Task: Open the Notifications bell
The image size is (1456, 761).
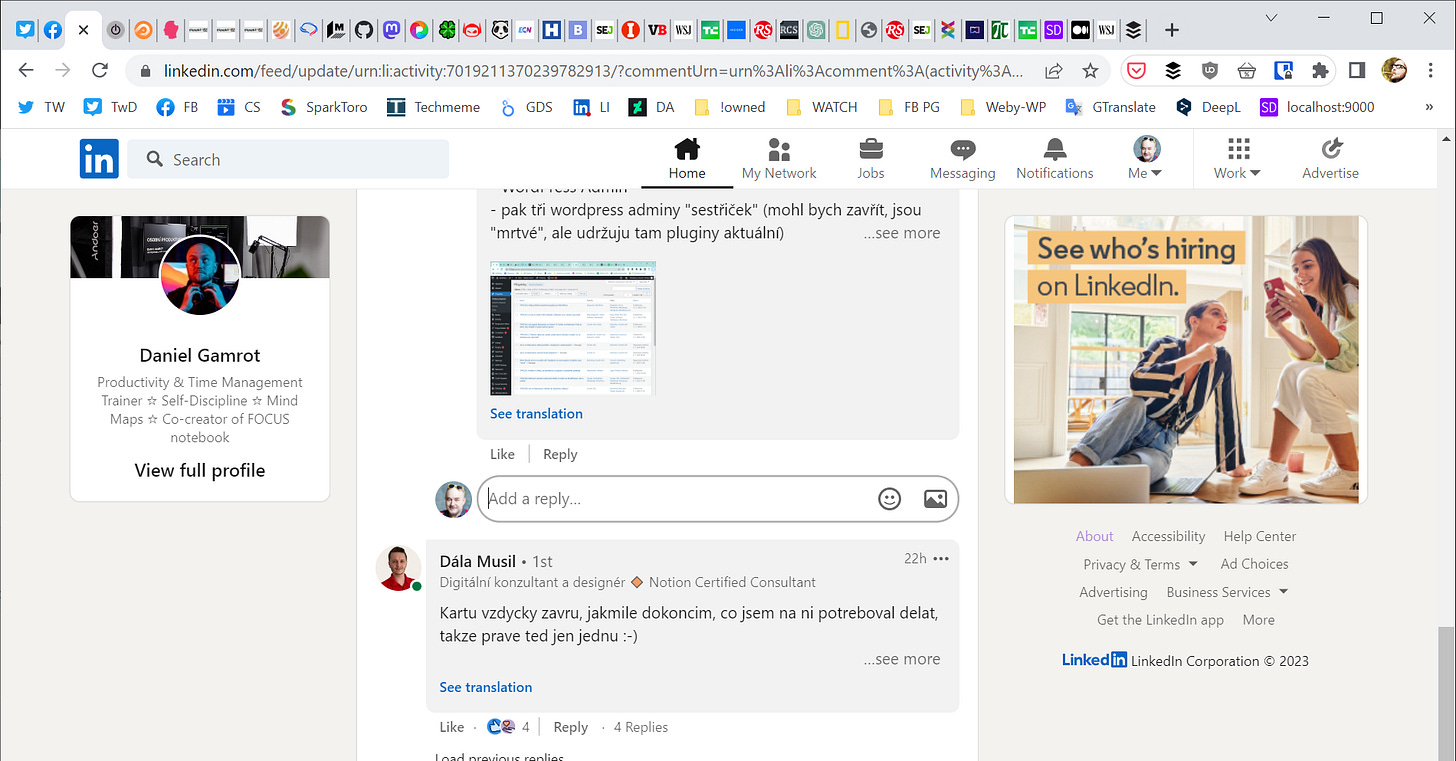Action: pyautogui.click(x=1055, y=160)
